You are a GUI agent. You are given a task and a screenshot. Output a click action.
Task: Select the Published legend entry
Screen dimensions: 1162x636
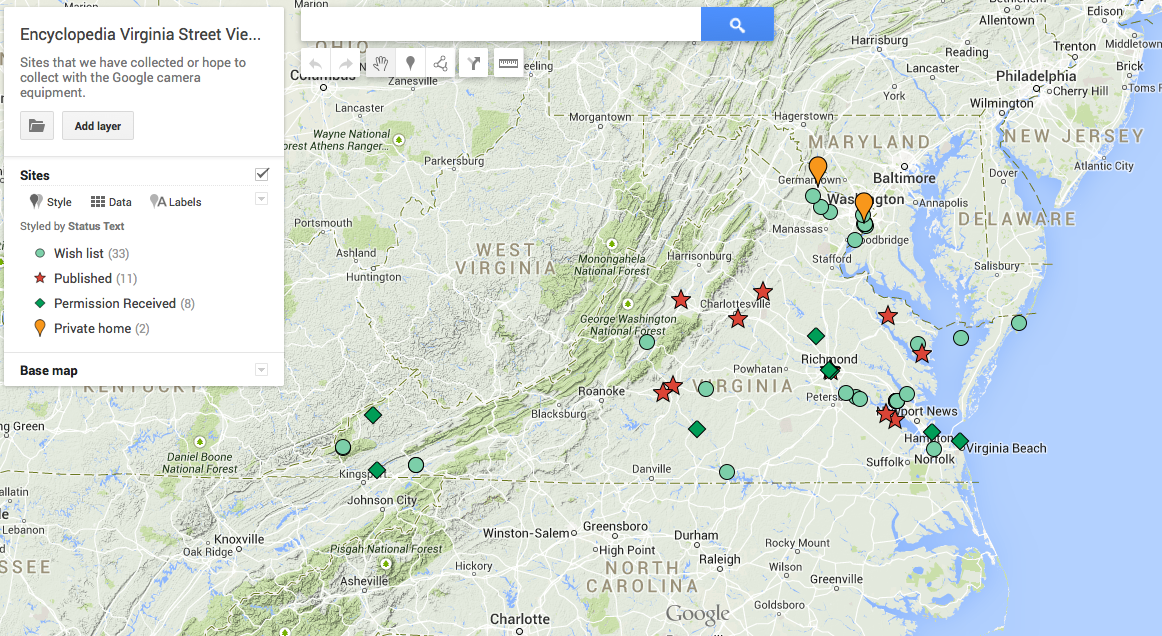point(85,279)
